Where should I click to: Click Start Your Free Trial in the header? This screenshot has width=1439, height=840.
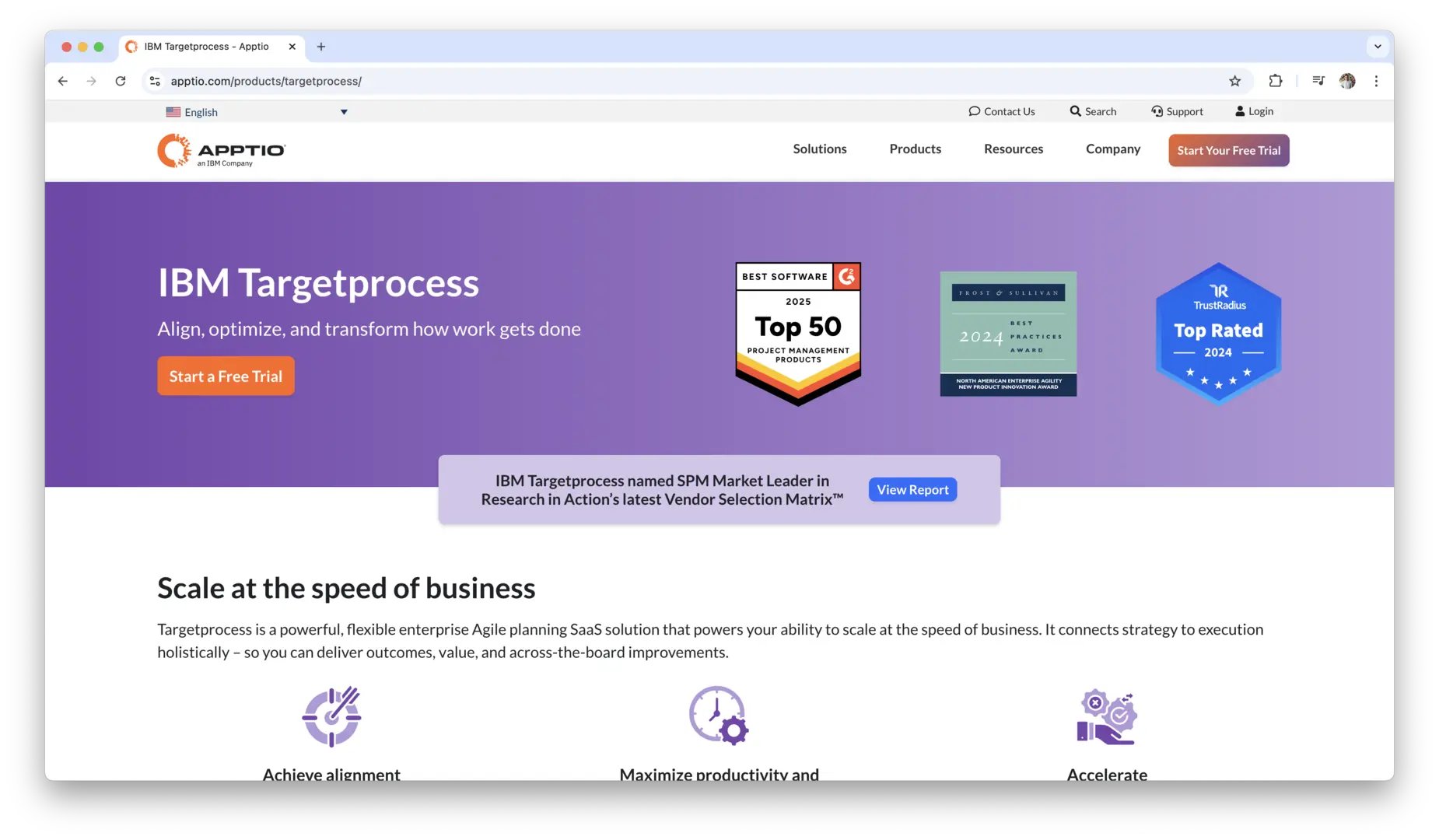(x=1228, y=150)
